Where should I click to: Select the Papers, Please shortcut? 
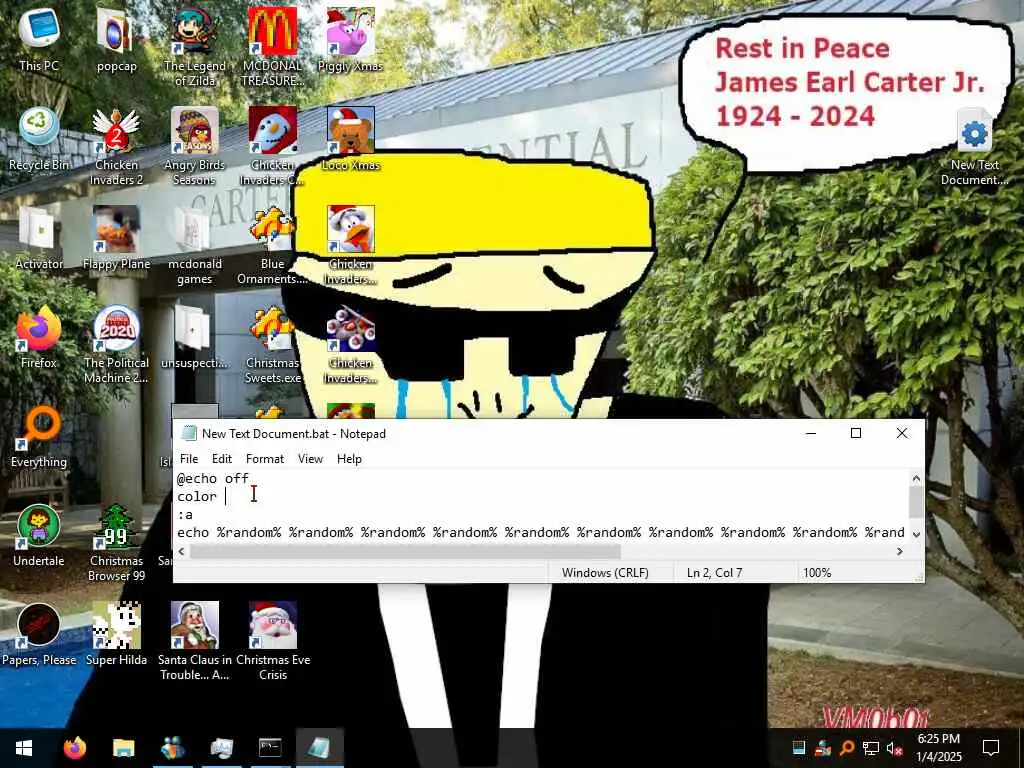click(x=39, y=633)
